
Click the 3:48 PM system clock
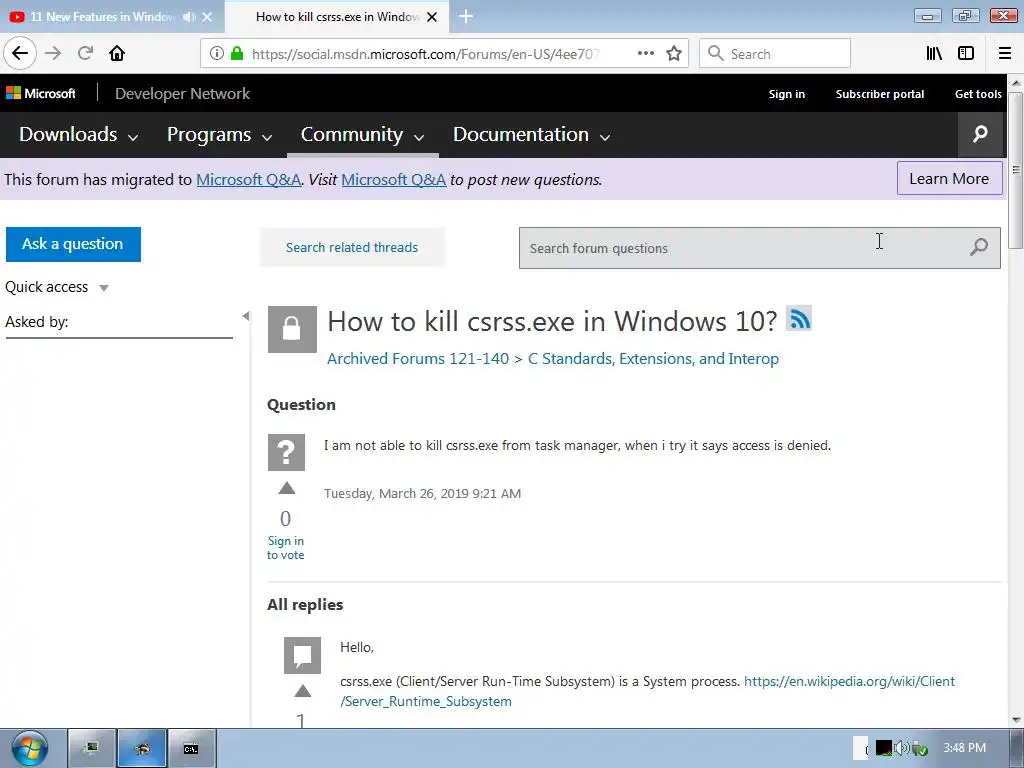964,748
